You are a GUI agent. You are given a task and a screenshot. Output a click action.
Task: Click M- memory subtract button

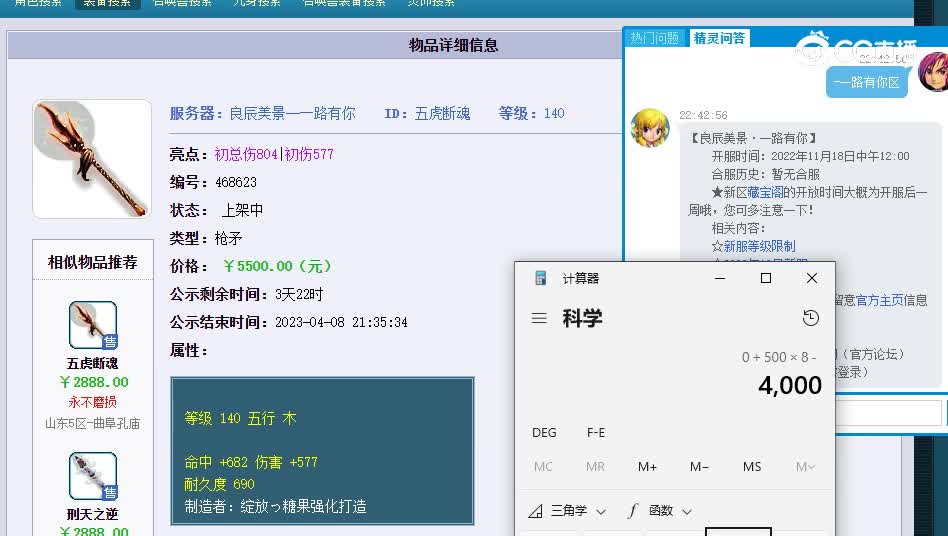pos(699,467)
